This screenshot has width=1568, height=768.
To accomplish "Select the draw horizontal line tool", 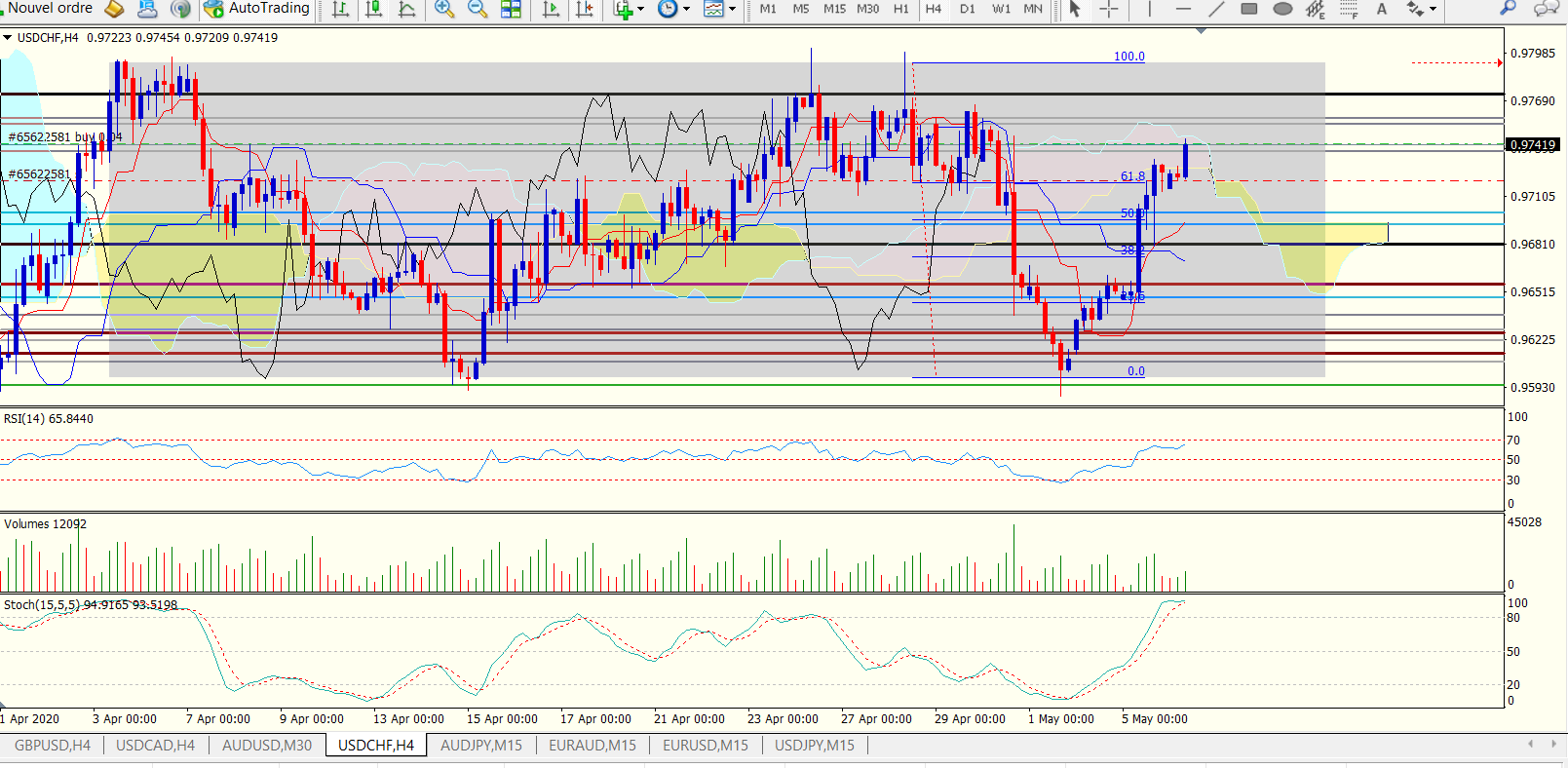I will pyautogui.click(x=1183, y=9).
